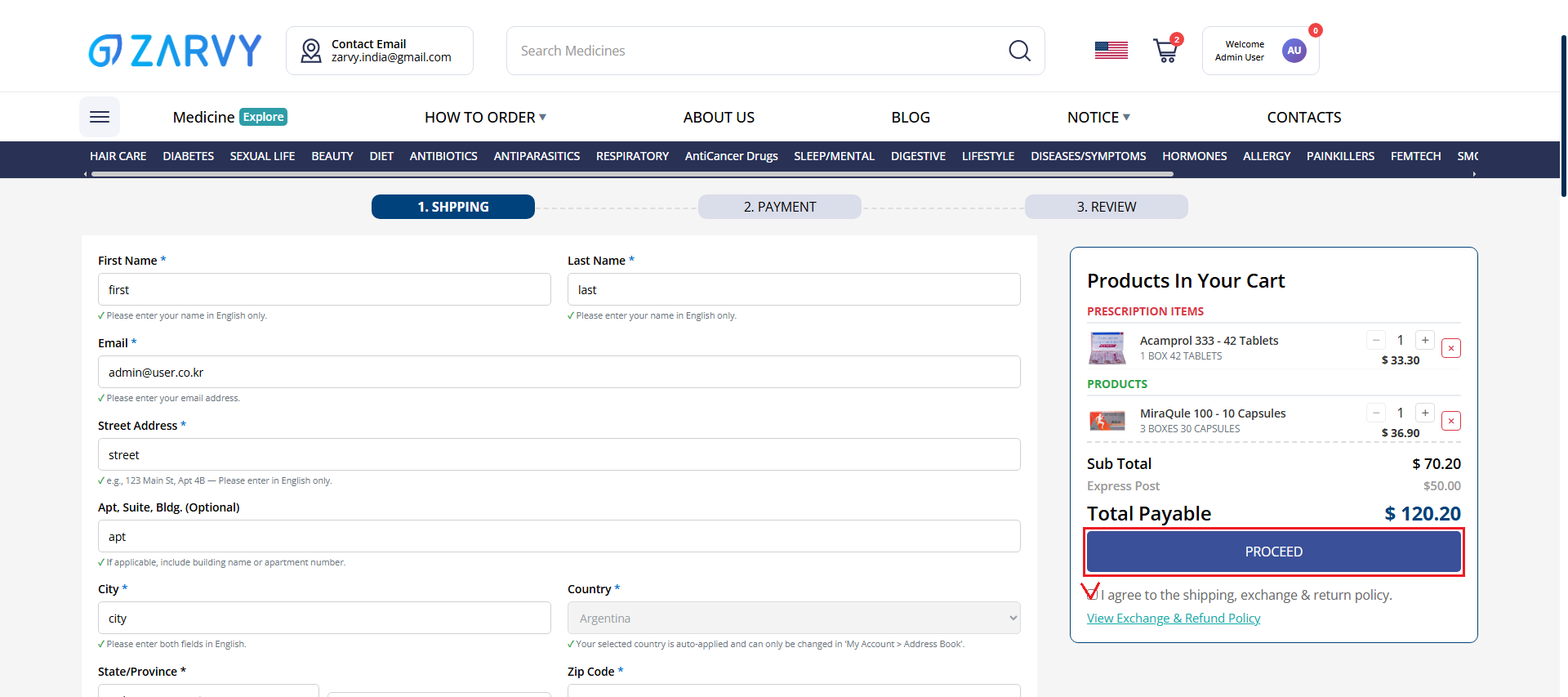Click the Medicine Explore button

click(230, 117)
